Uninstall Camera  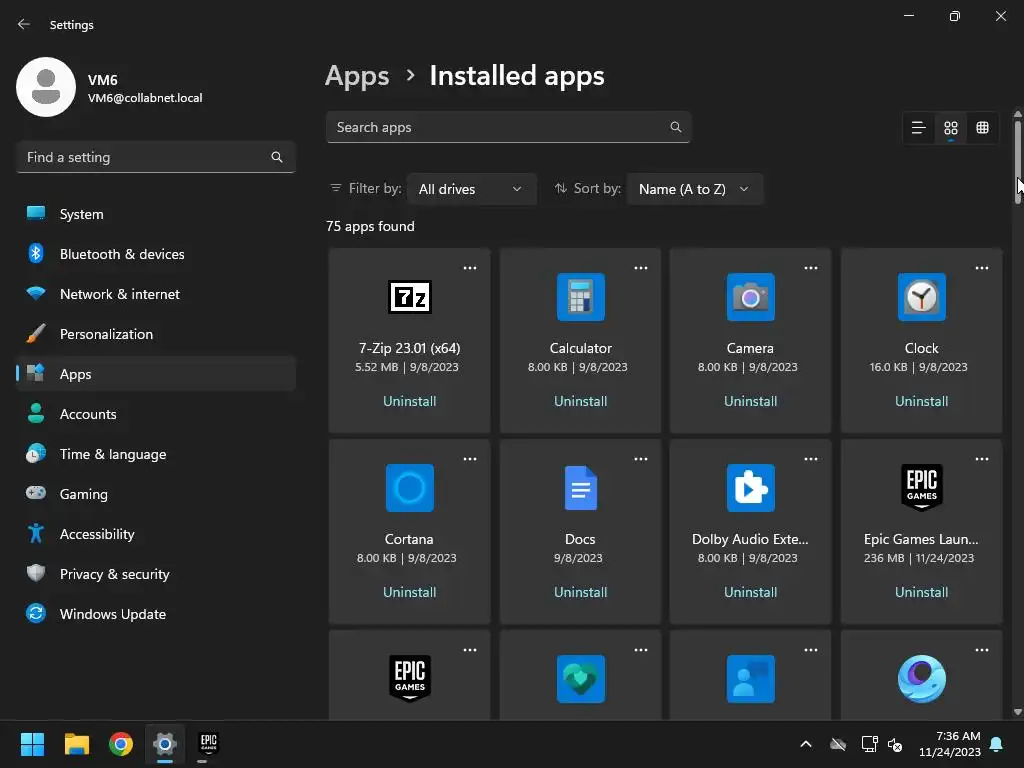750,401
